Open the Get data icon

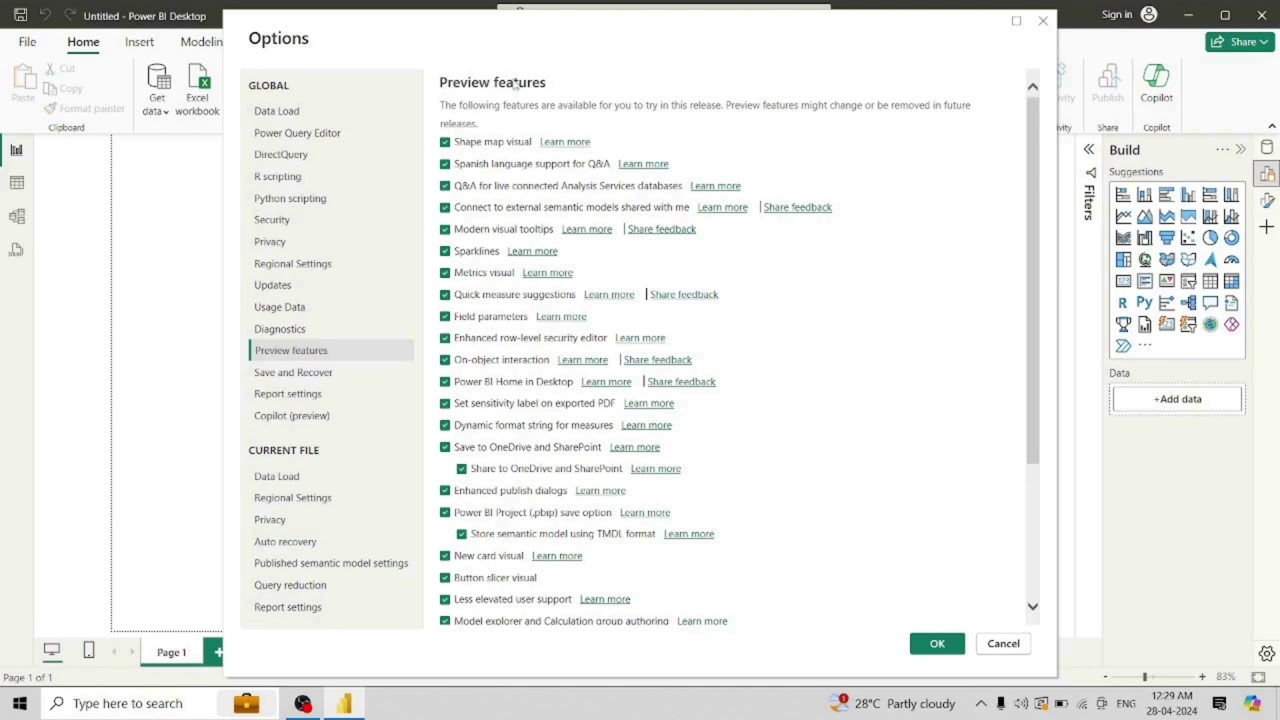coord(158,77)
